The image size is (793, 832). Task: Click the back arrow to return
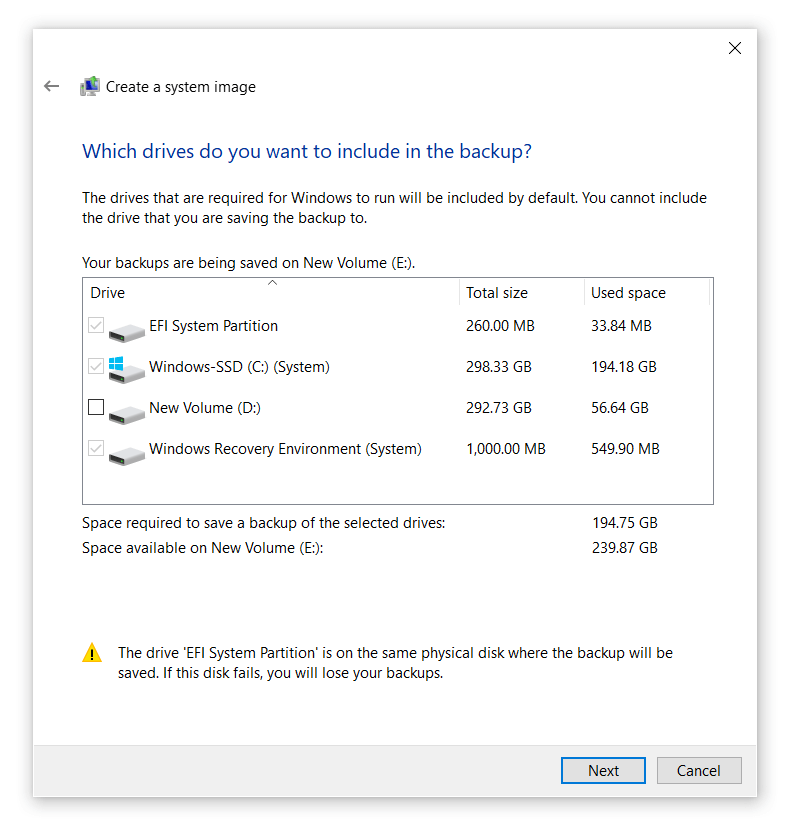point(51,86)
